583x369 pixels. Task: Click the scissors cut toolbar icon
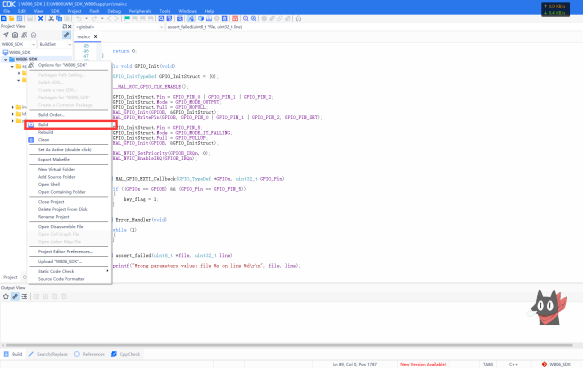(51, 19)
